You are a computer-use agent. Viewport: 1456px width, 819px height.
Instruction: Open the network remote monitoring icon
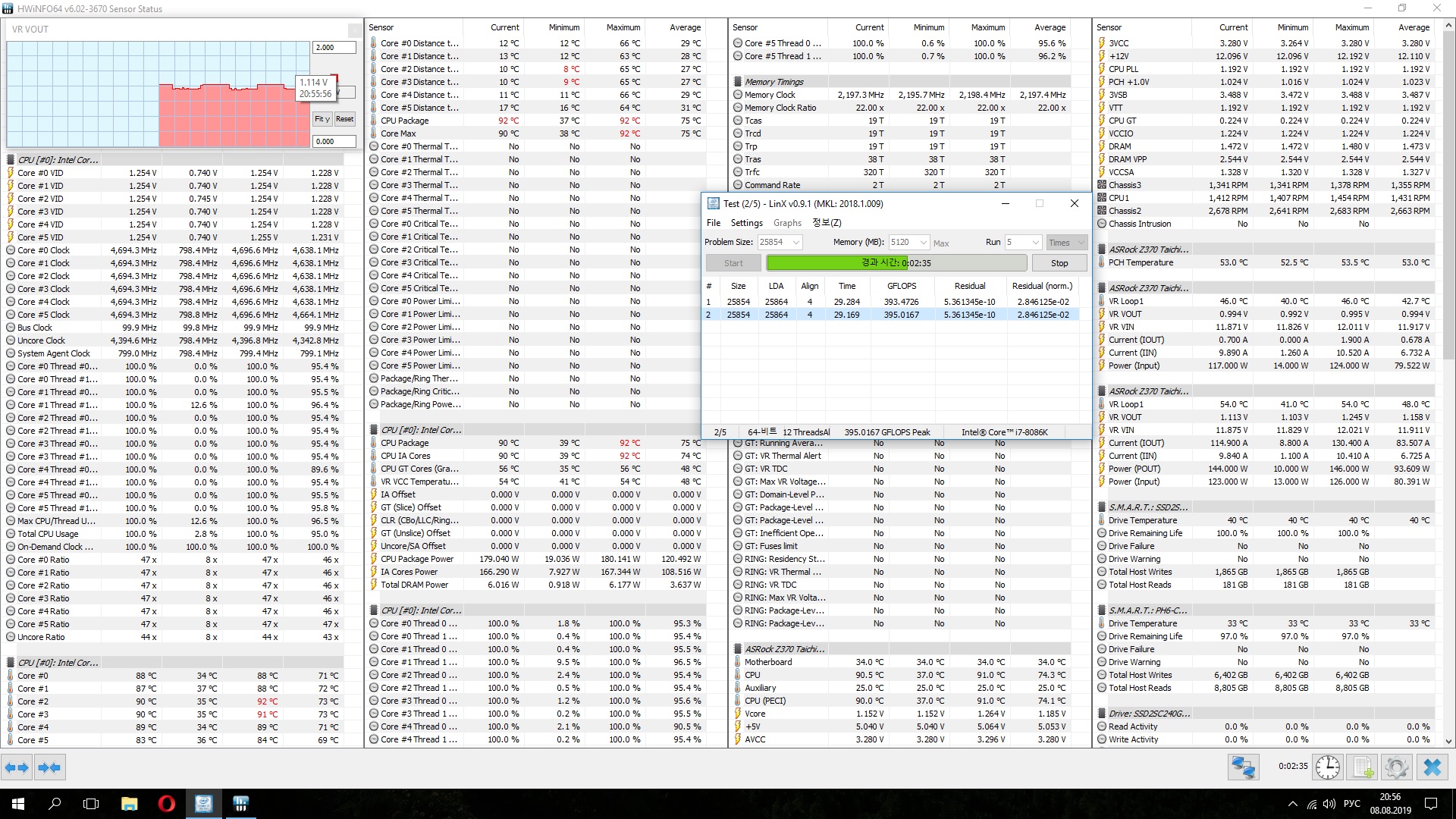(x=1243, y=767)
